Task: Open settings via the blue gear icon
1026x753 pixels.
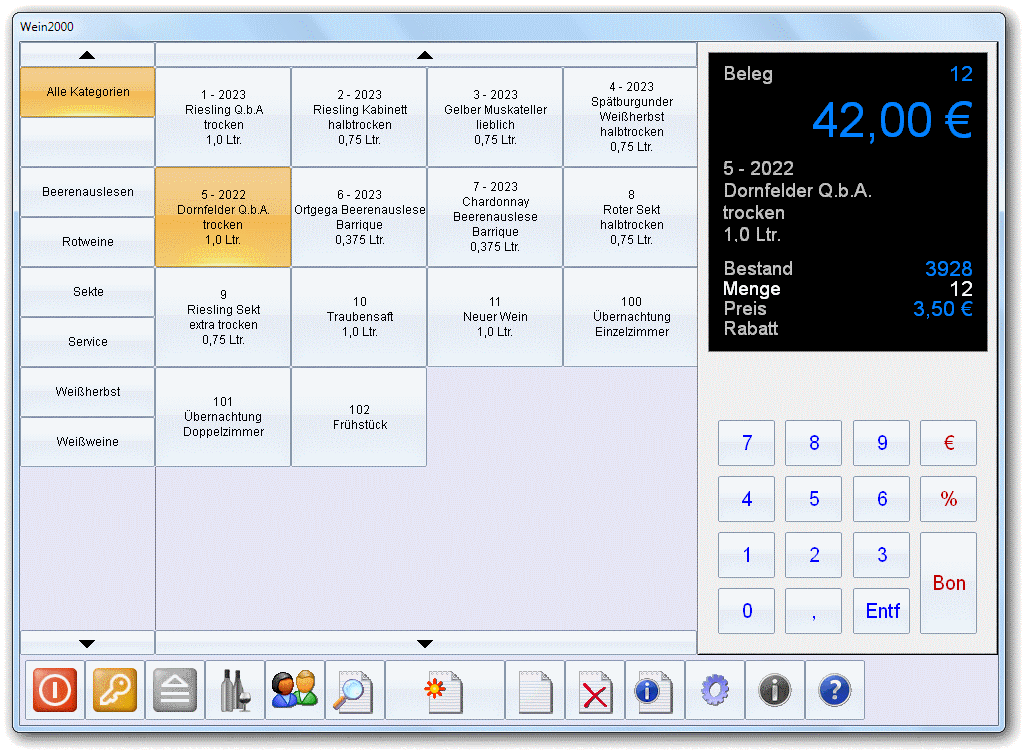Action: 715,690
